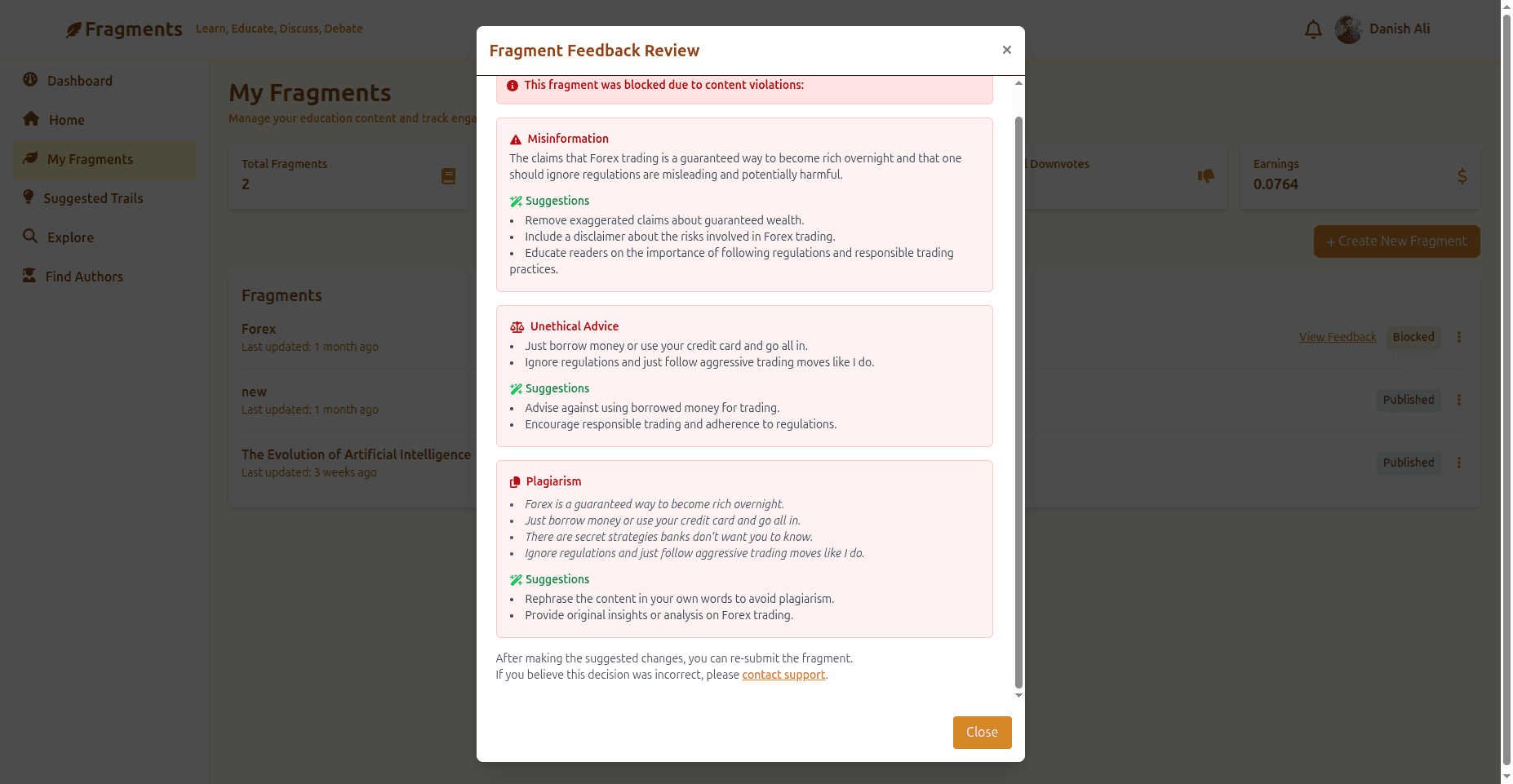Click the Home icon in sidebar
The height and width of the screenshot is (784, 1513).
click(30, 119)
